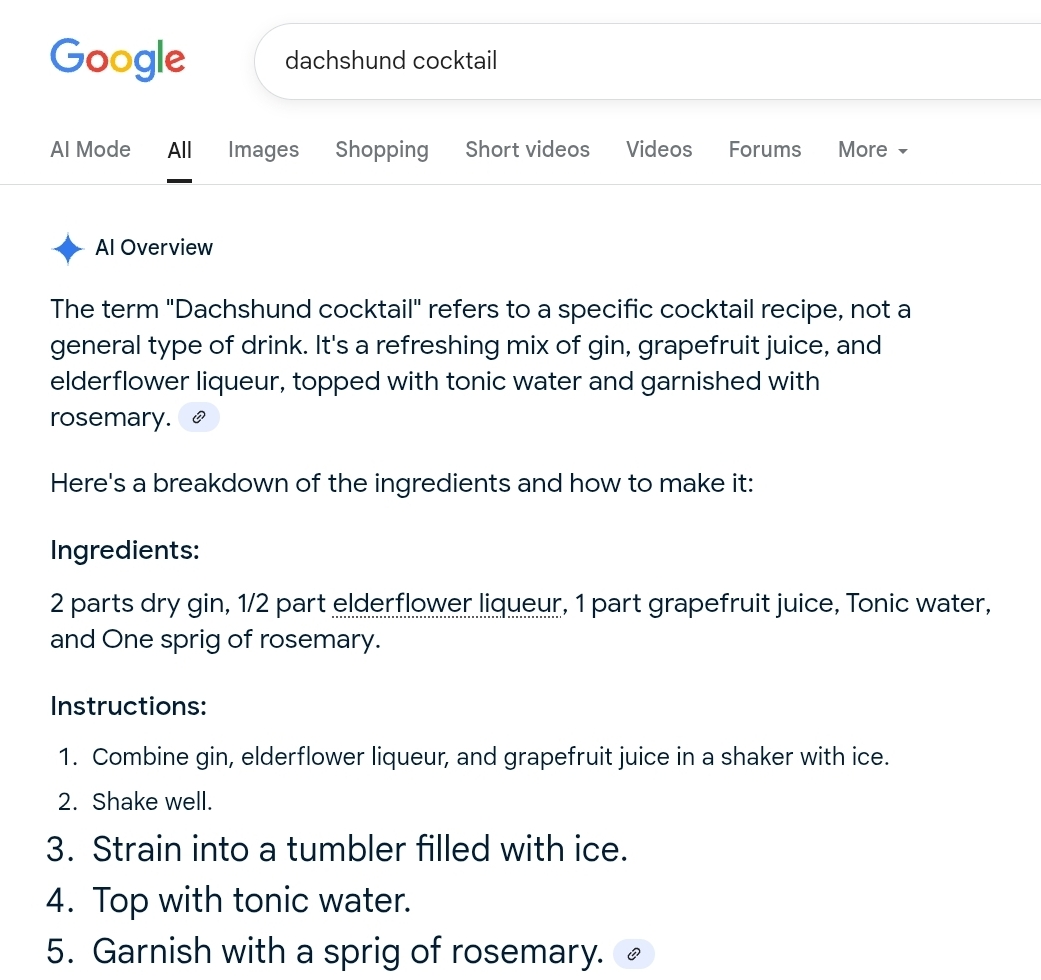Go to the Shopping tab
Viewport: 1041px width, 980px height.
pos(382,150)
